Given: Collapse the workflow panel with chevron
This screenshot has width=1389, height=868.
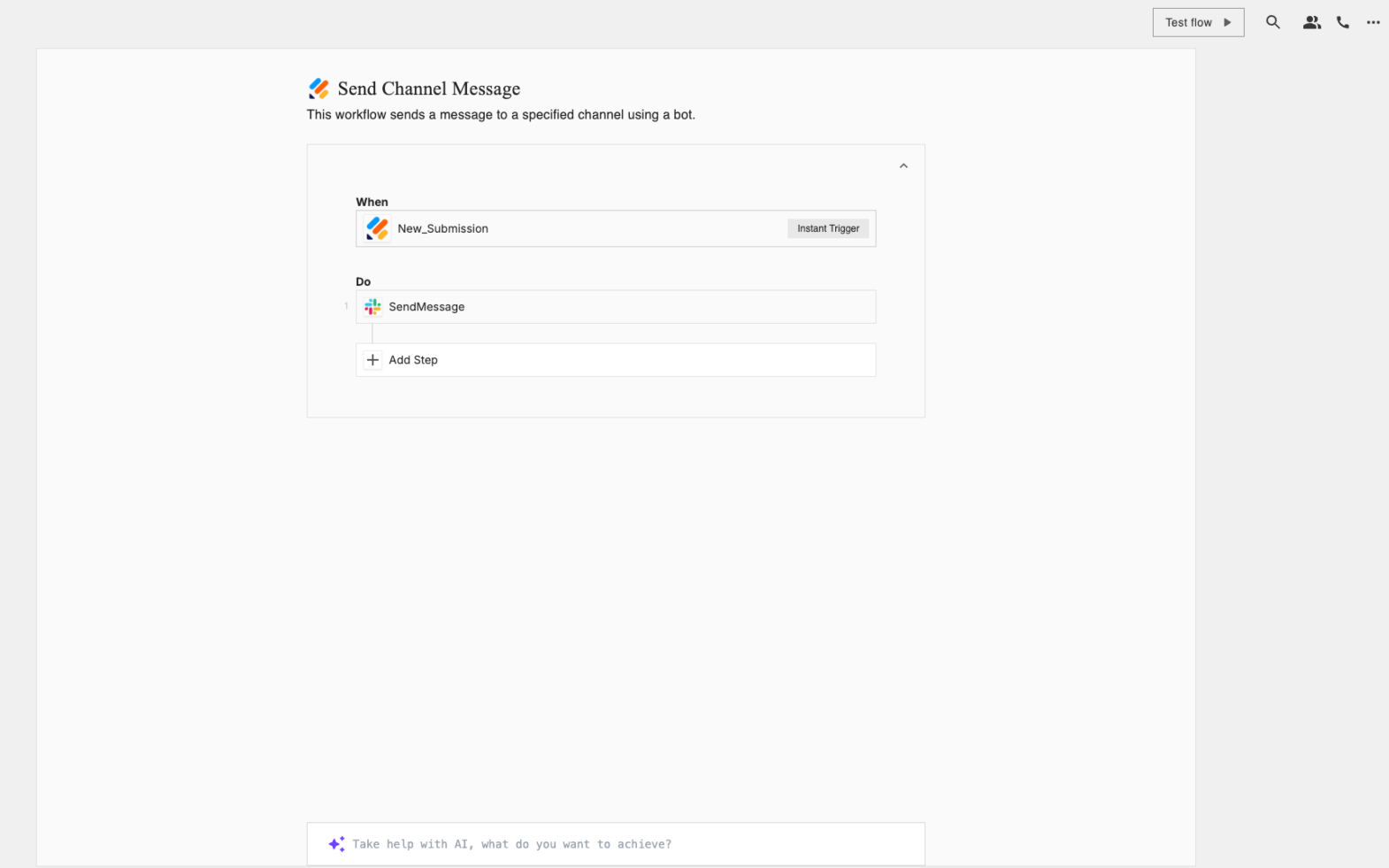Looking at the screenshot, I should (903, 166).
